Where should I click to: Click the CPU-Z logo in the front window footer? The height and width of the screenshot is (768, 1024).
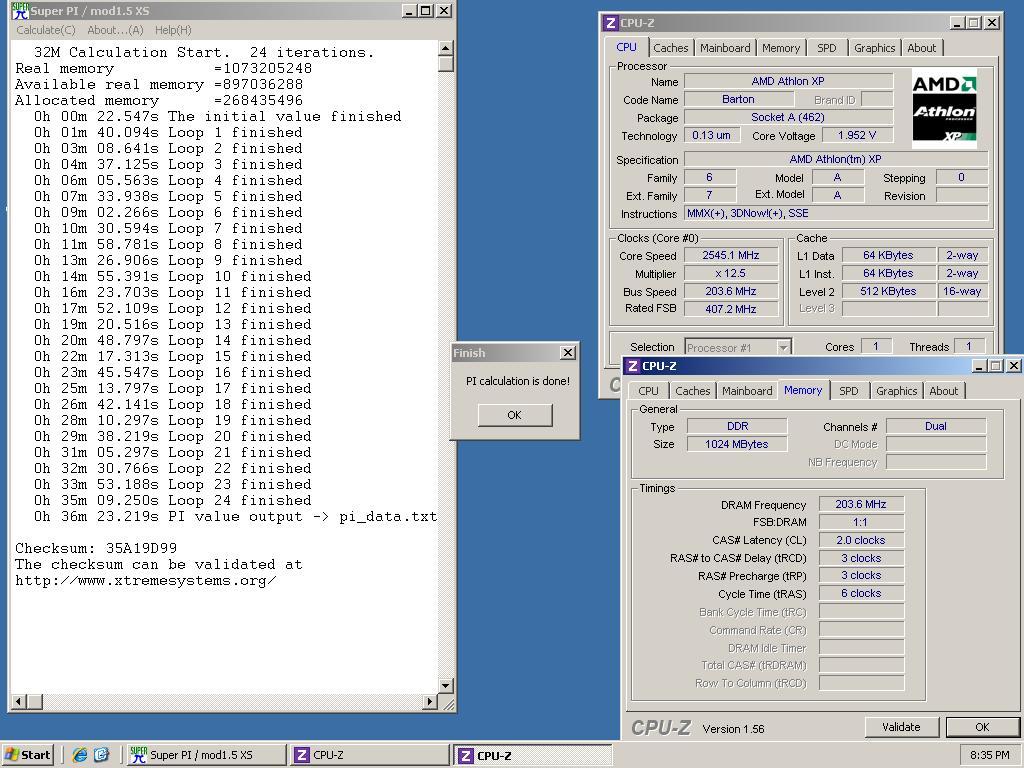coord(661,728)
